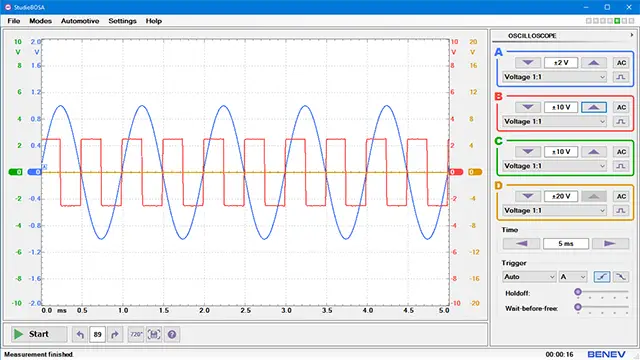
Task: Toggle AC coupling on channel B
Action: [621, 107]
